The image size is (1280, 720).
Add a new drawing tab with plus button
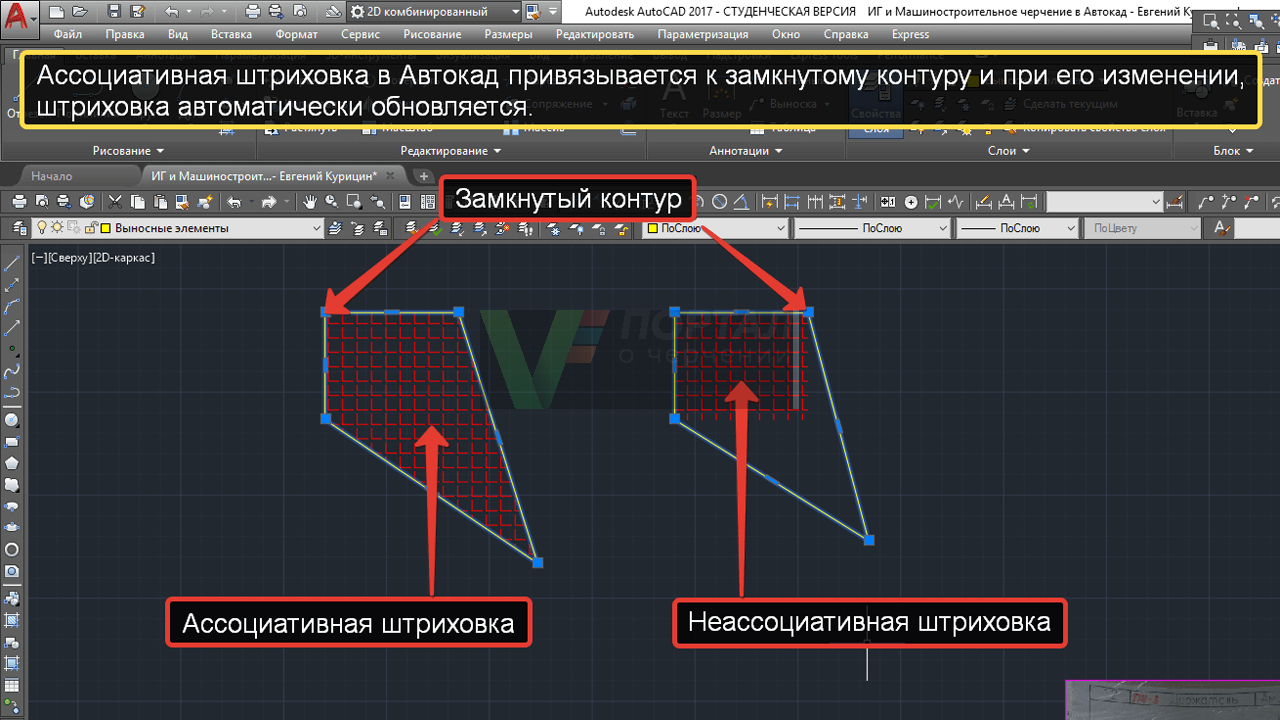[424, 176]
